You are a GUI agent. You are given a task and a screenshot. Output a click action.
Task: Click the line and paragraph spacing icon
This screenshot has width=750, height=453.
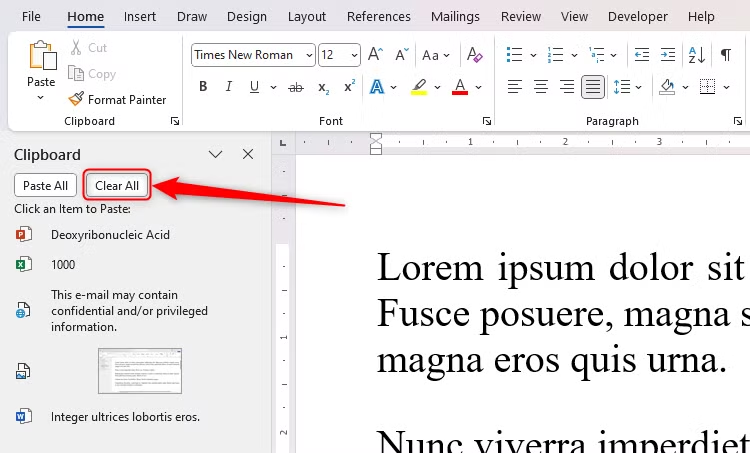[x=622, y=87]
